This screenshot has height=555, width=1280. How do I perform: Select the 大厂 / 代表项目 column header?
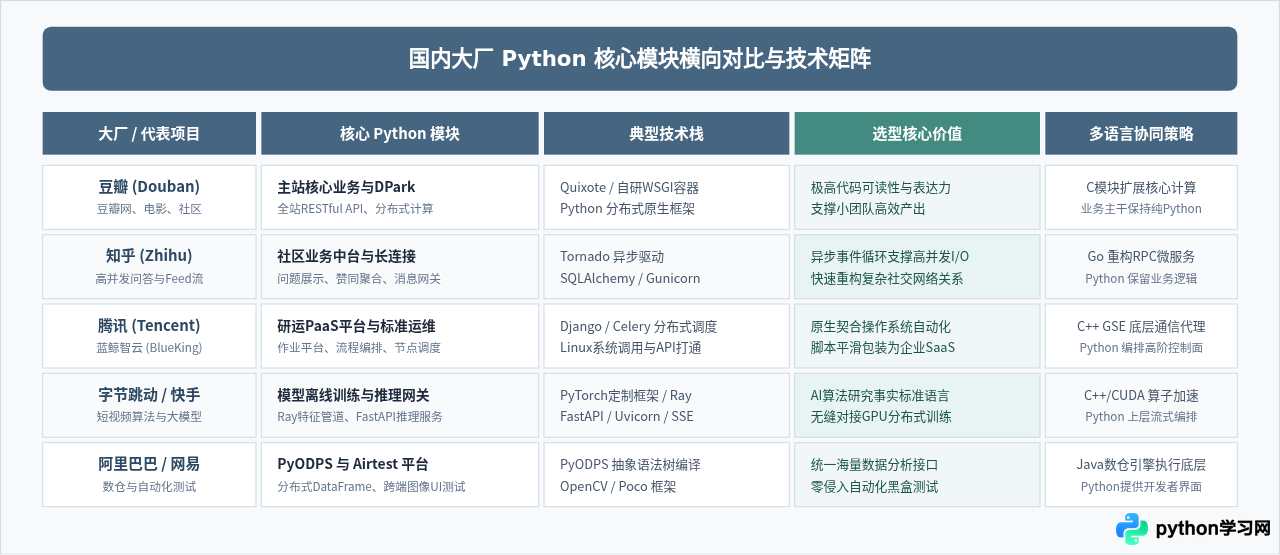149,133
